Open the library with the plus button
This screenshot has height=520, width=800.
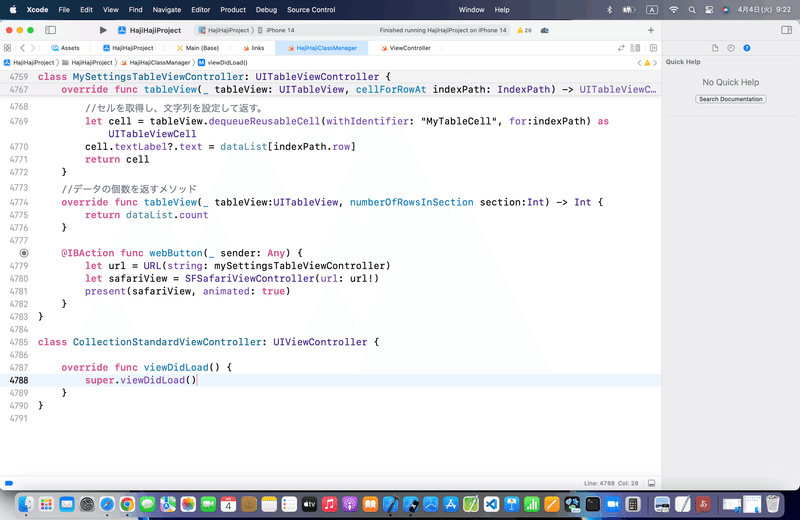651,30
